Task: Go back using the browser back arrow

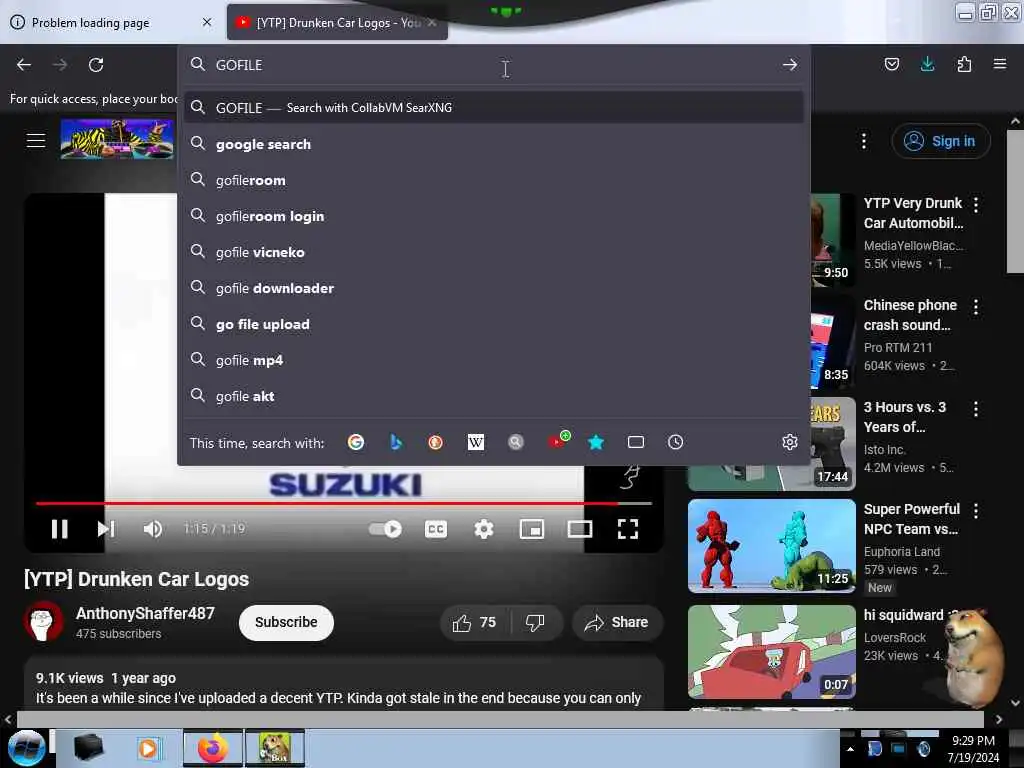Action: [24, 65]
